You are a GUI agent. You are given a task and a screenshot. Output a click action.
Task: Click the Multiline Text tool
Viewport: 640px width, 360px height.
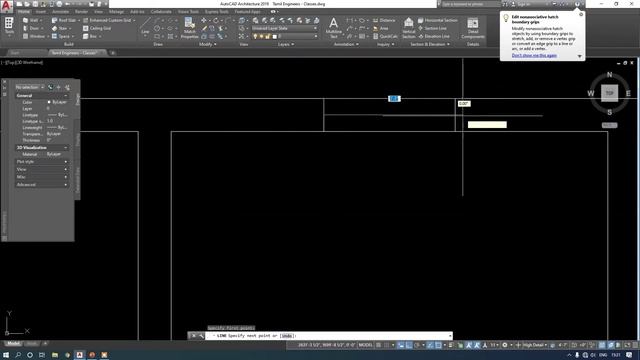[333, 28]
